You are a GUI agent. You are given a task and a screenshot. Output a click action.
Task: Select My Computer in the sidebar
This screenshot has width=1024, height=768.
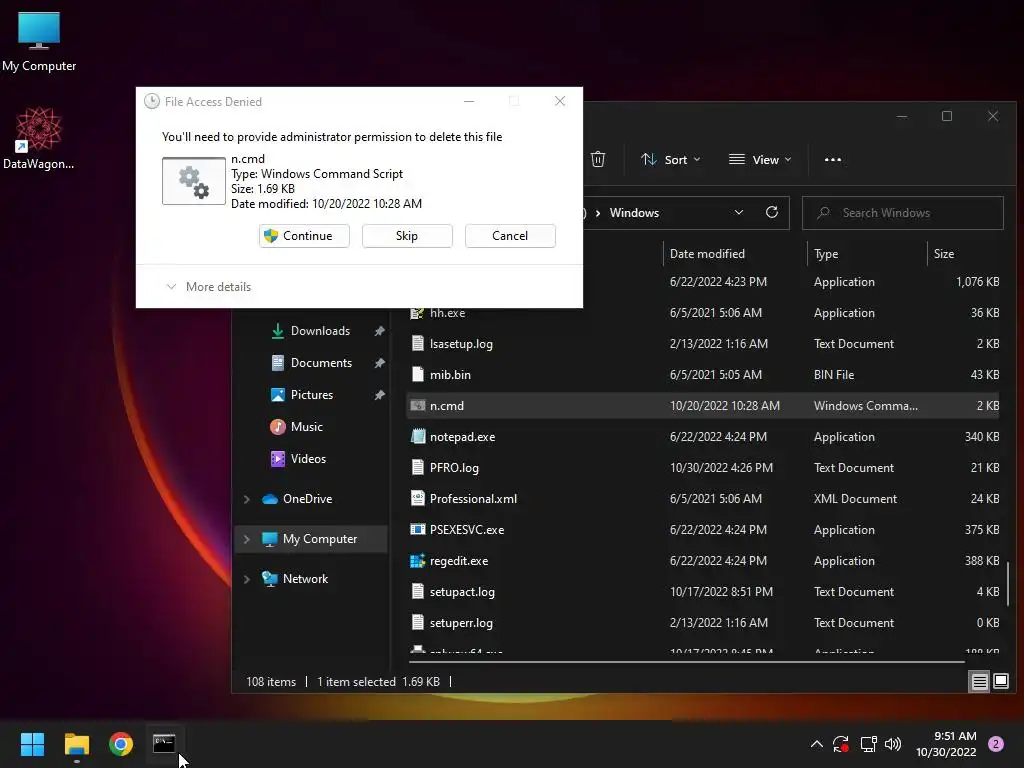[x=319, y=539]
